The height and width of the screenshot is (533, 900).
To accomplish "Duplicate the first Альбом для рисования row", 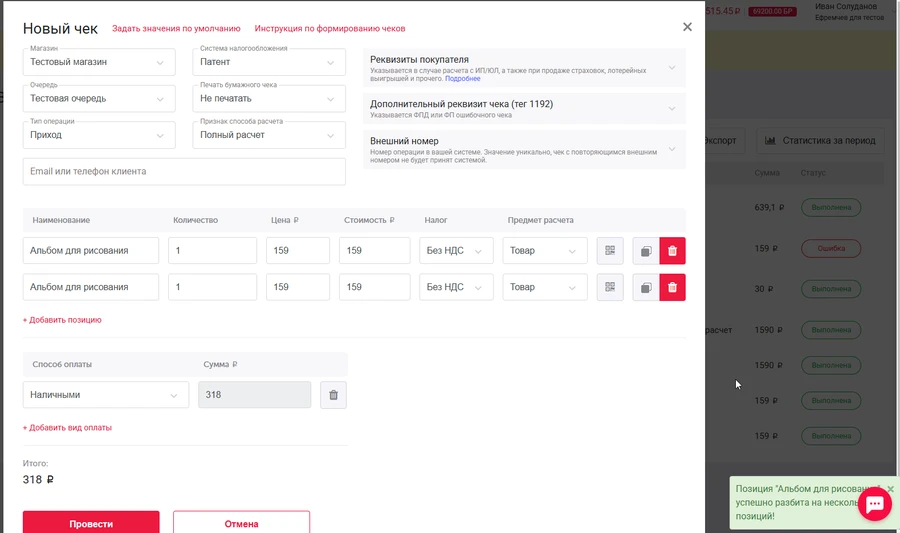I will pos(646,251).
